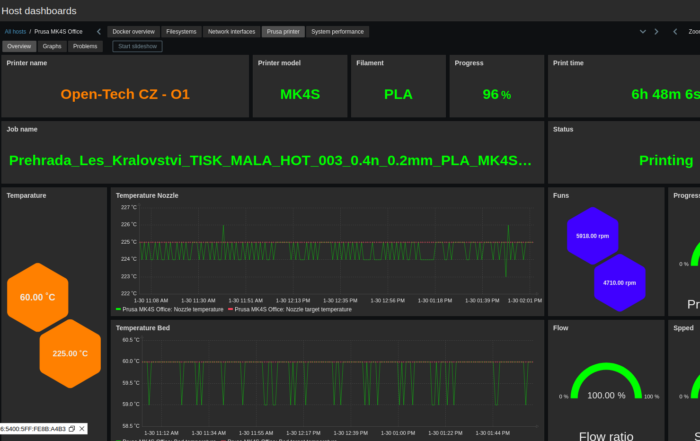The width and height of the screenshot is (700, 441).
Task: Click the 1-30 11:08 AM time label
Action: (x=151, y=300)
